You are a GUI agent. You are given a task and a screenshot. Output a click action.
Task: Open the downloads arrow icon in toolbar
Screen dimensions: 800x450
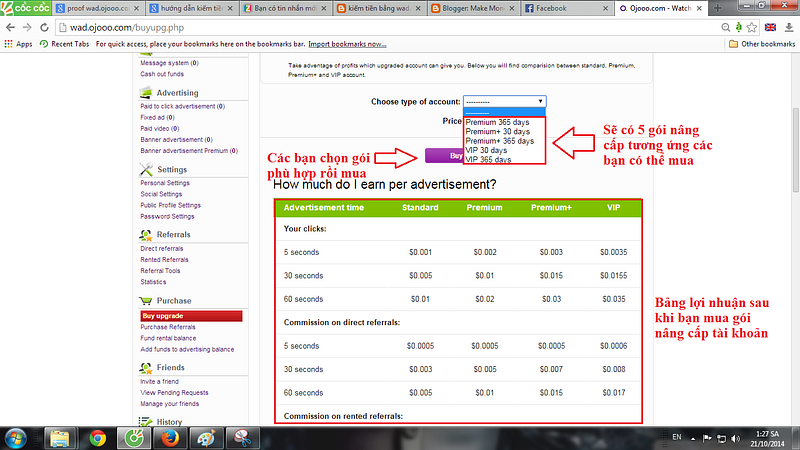pos(789,28)
